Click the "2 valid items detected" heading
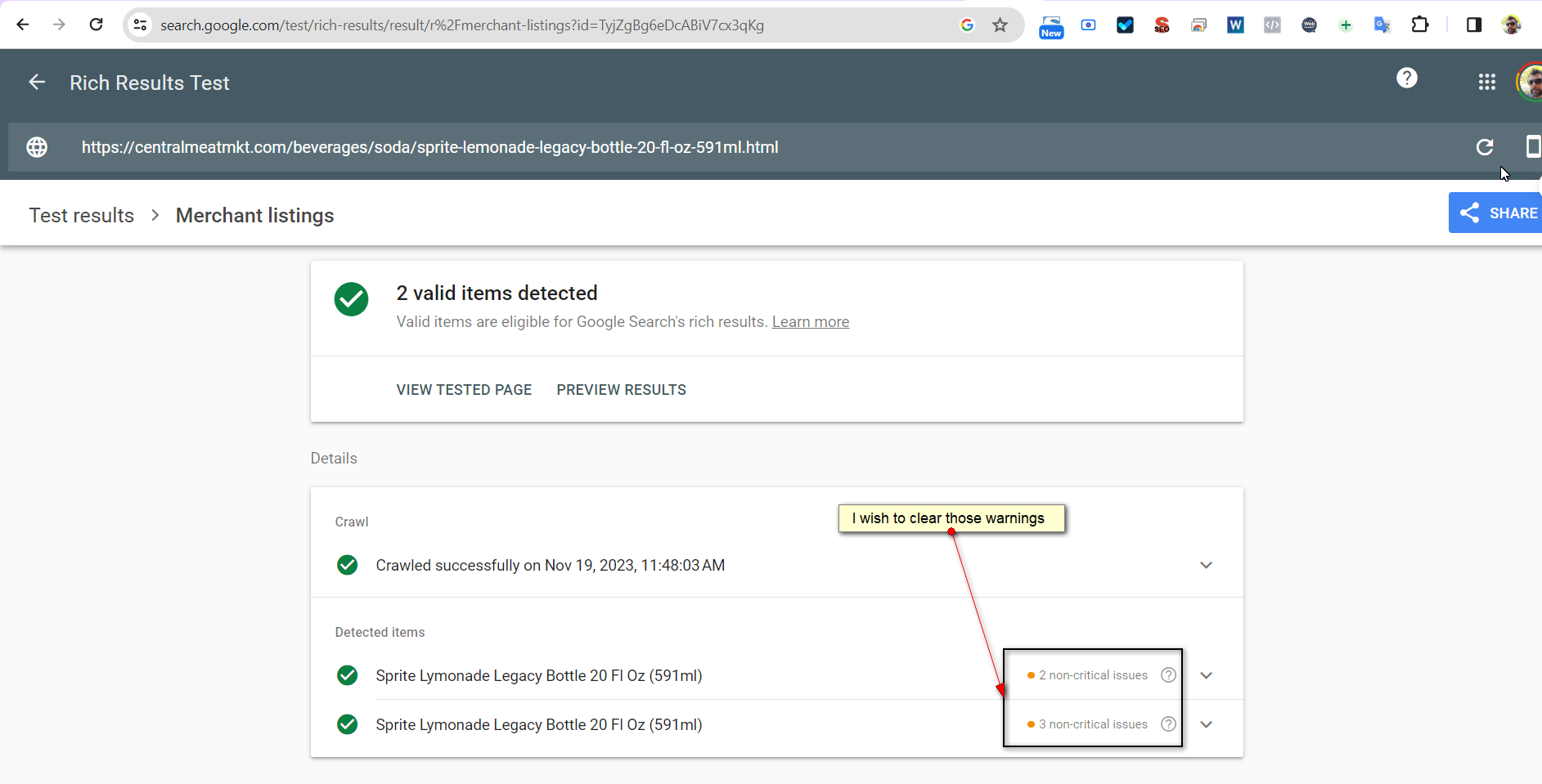The height and width of the screenshot is (784, 1542). point(497,293)
